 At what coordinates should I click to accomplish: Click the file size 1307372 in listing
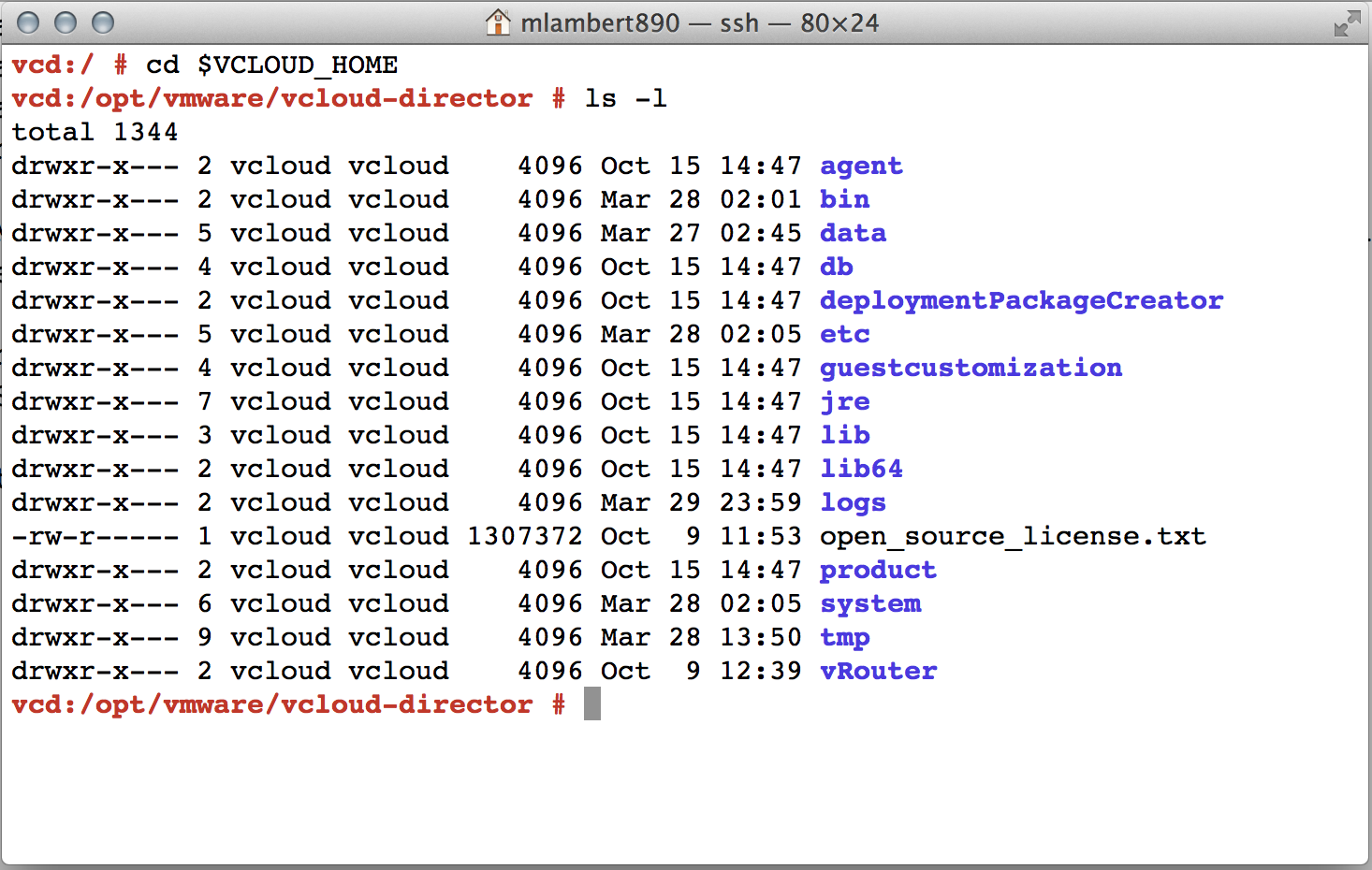pos(524,536)
